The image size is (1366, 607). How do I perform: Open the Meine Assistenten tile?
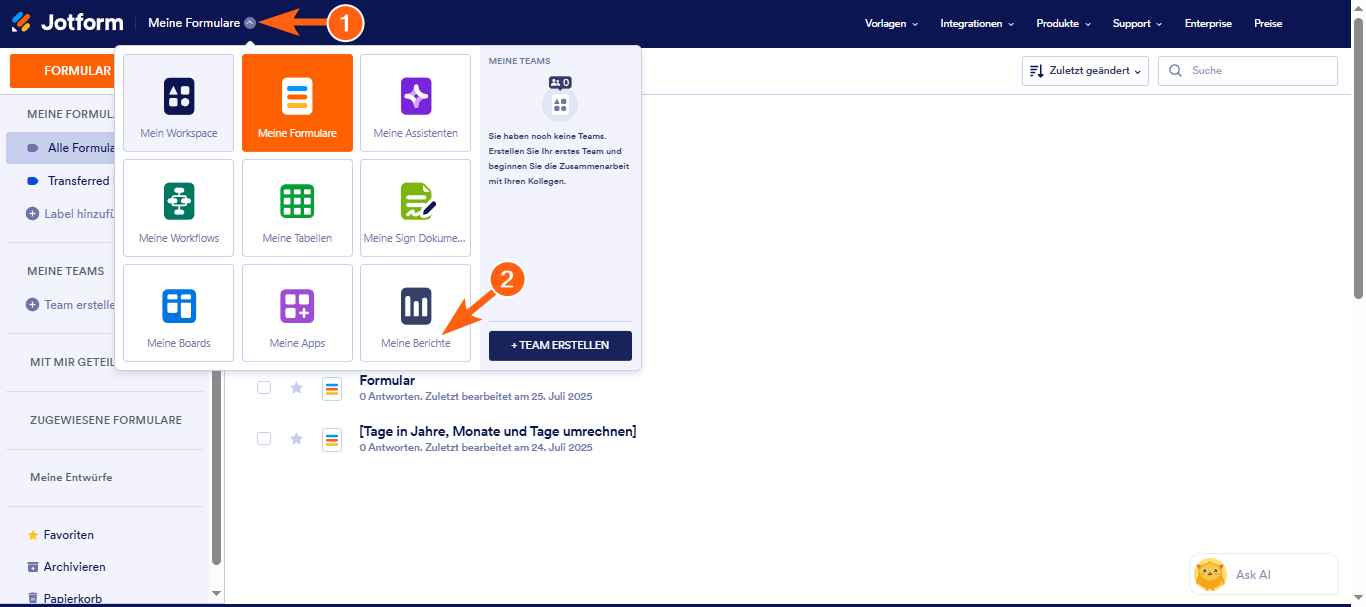415,103
